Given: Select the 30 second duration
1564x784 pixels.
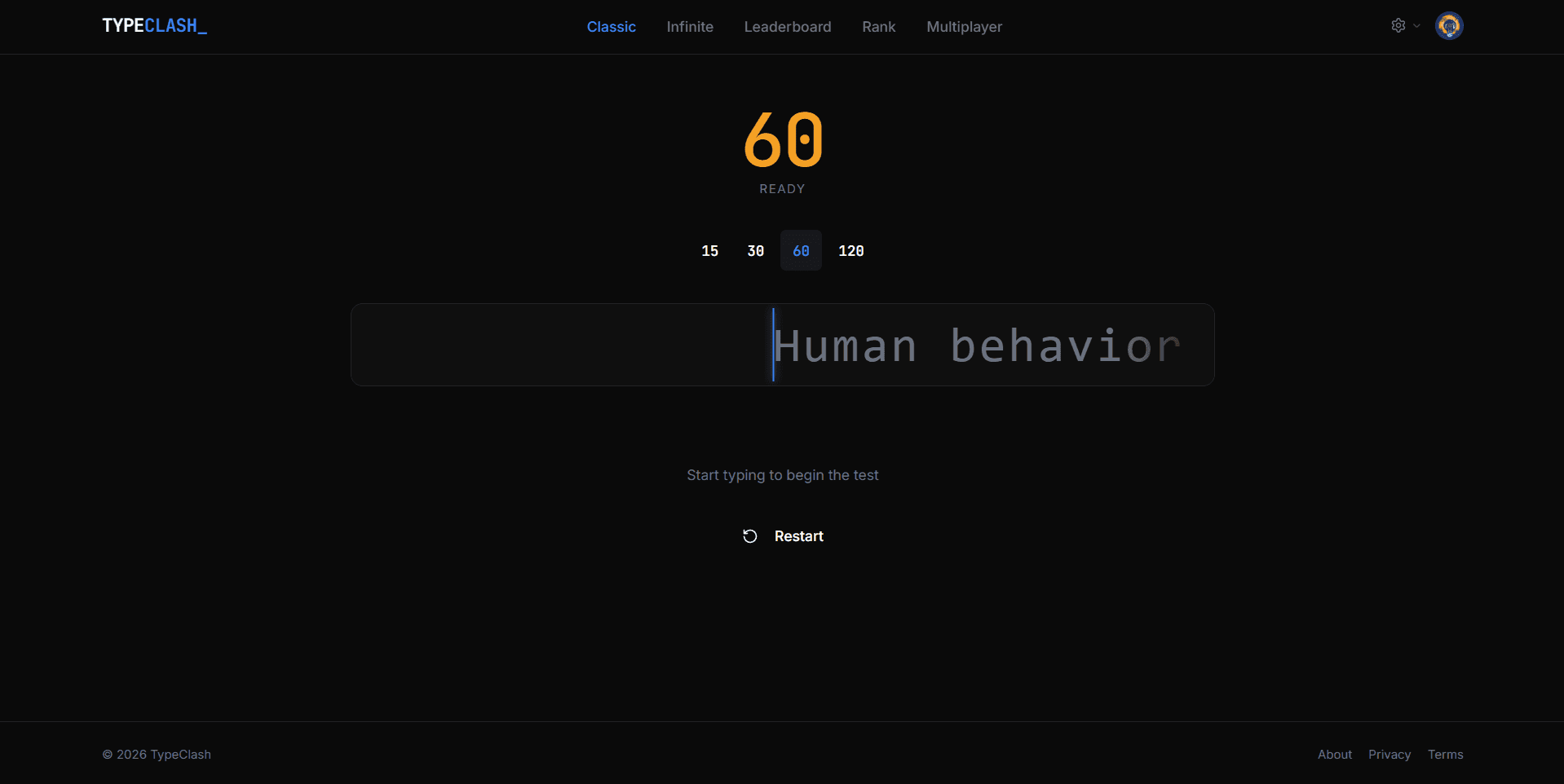Looking at the screenshot, I should [x=756, y=251].
